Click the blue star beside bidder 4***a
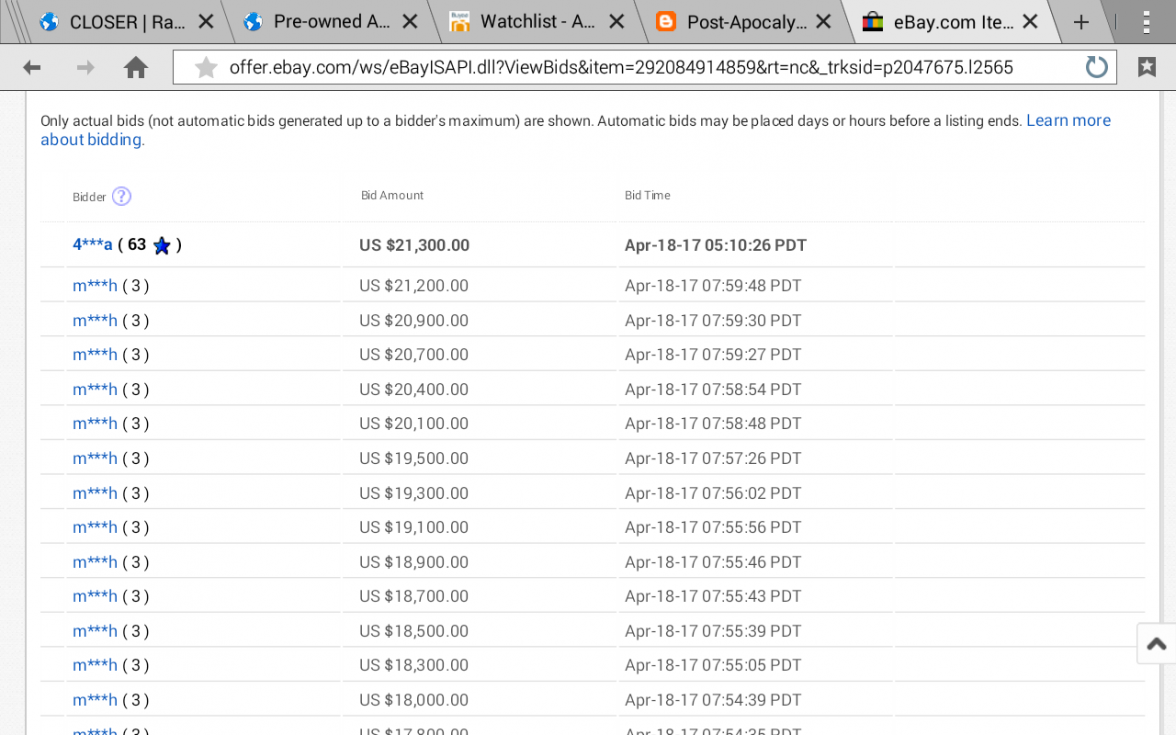This screenshot has width=1176, height=735. tap(161, 245)
